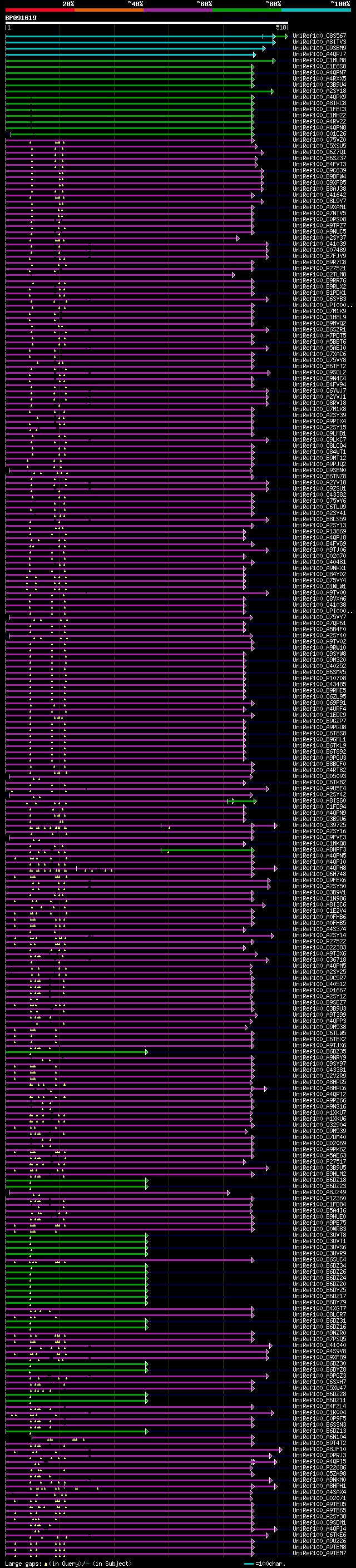Select the UniRef100_A4RVZ2 label
The width and height of the screenshot is (356, 1568).
pyautogui.click(x=319, y=121)
